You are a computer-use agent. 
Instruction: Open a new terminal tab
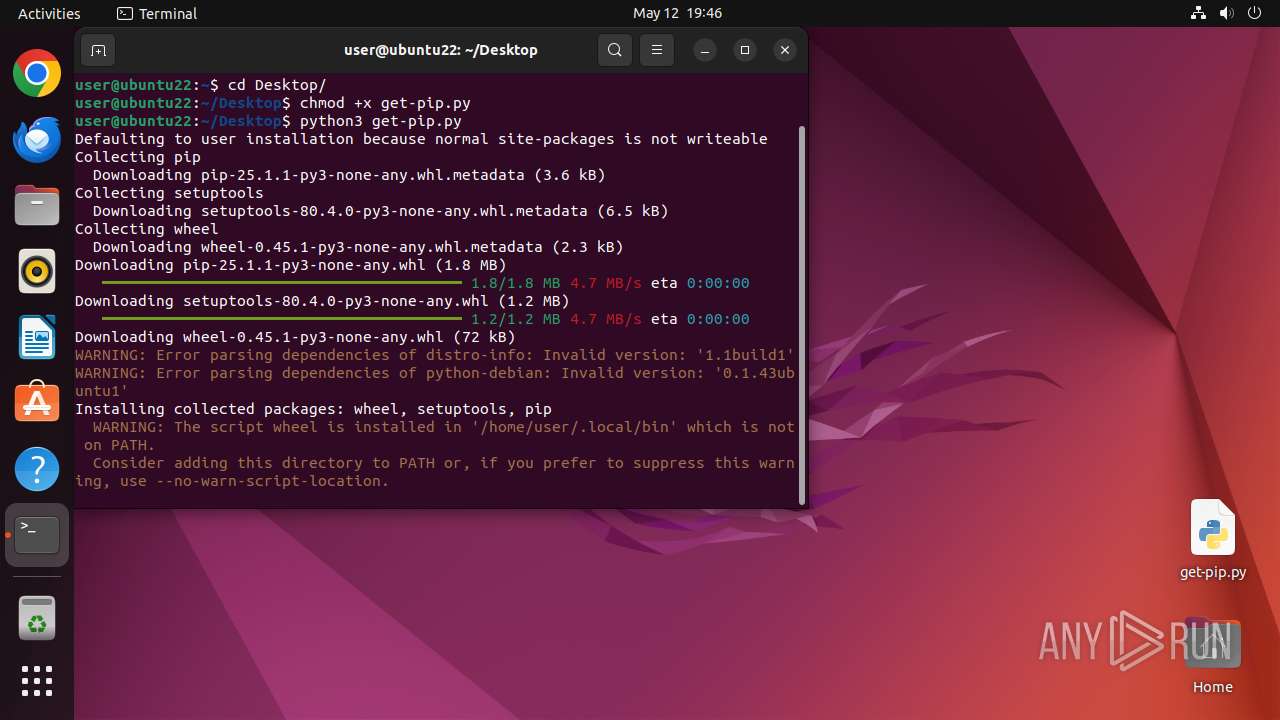[x=98, y=50]
